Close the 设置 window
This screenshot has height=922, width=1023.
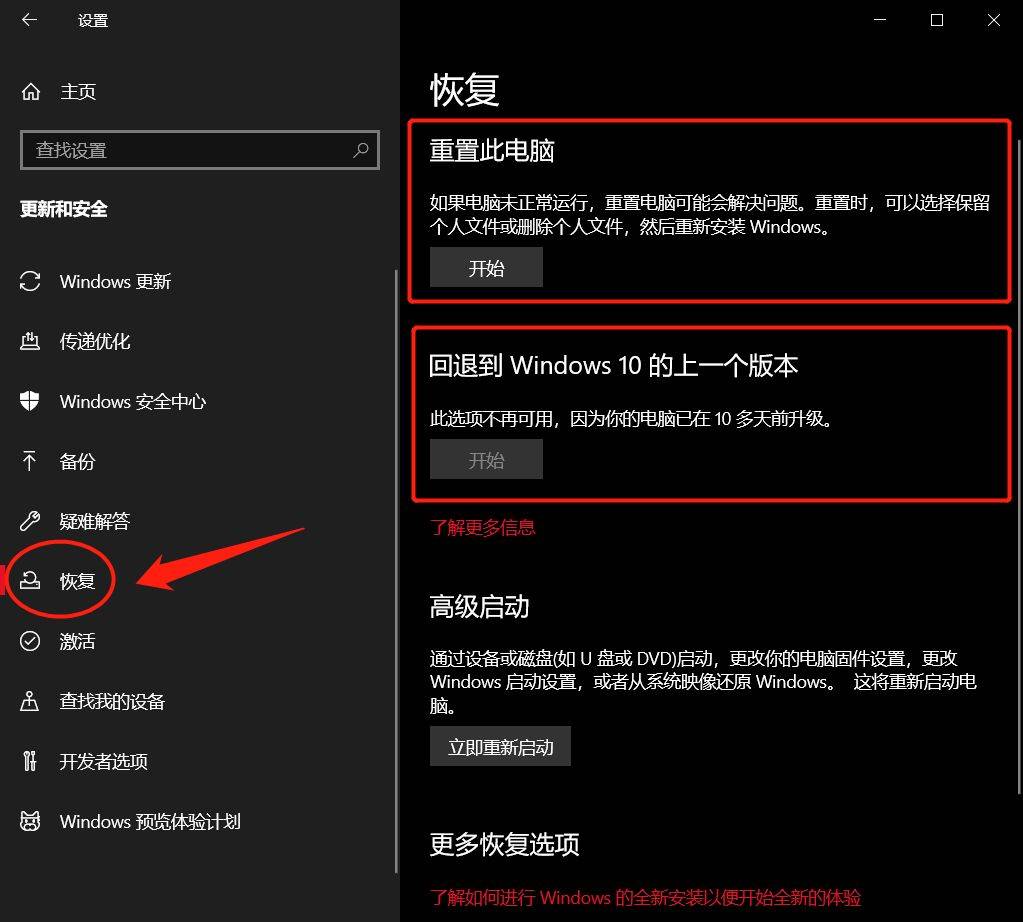994,20
